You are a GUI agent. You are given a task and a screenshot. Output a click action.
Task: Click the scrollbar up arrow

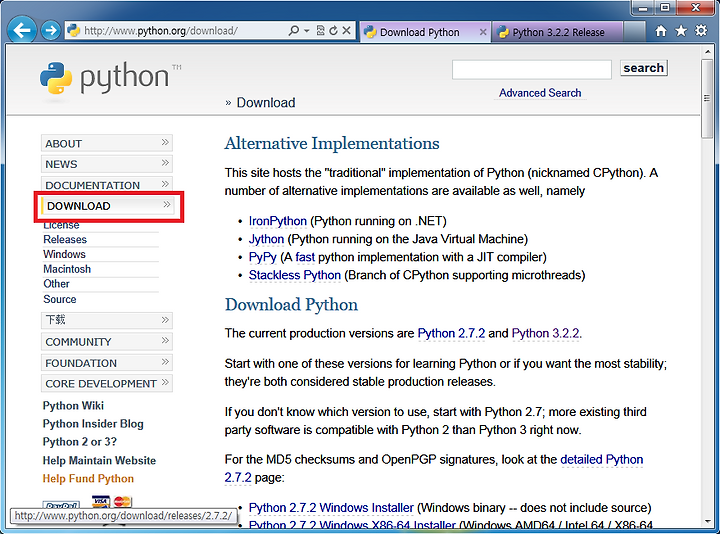click(x=707, y=51)
